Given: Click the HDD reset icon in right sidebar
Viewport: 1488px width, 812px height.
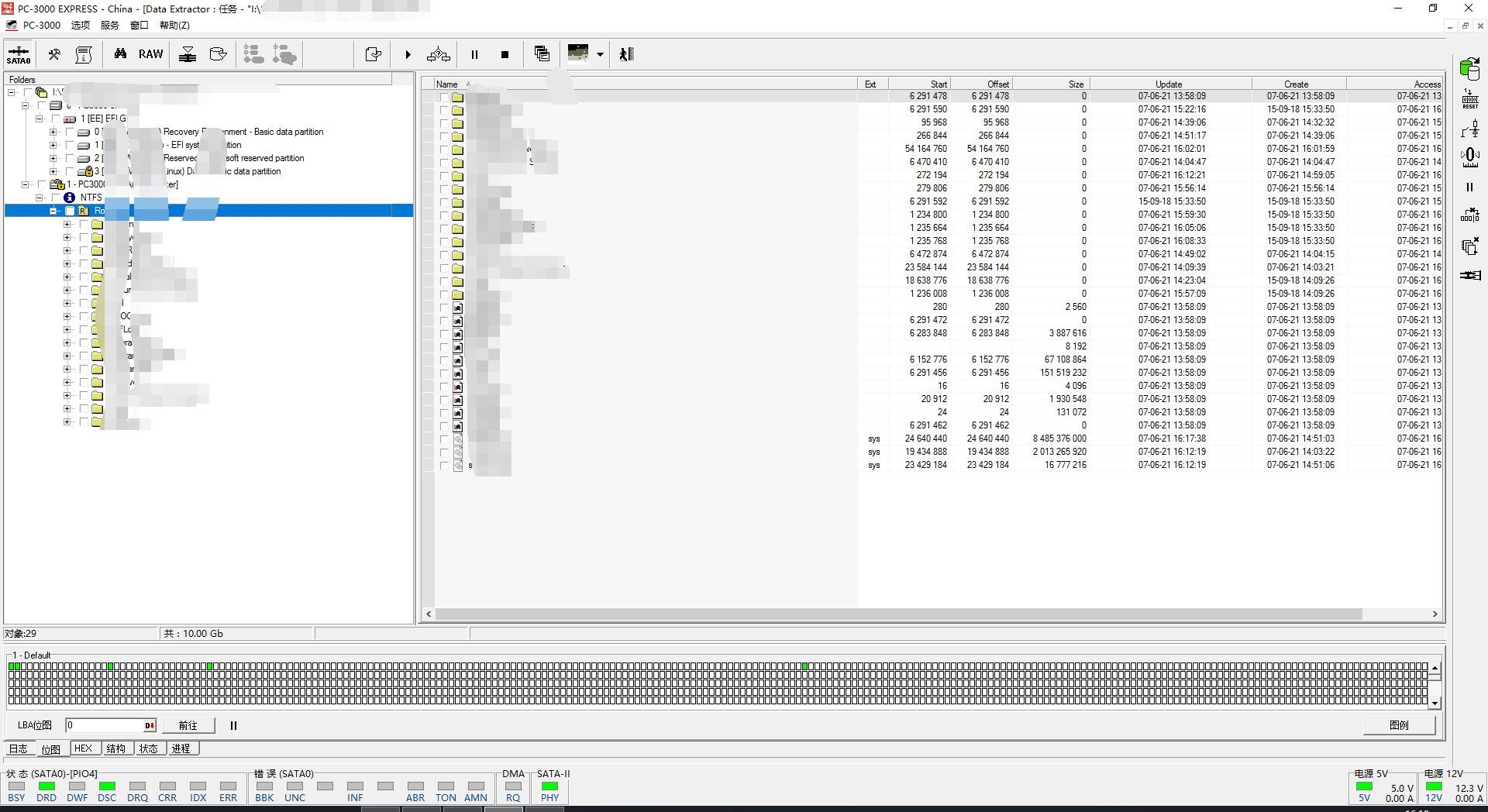Looking at the screenshot, I should click(x=1469, y=98).
